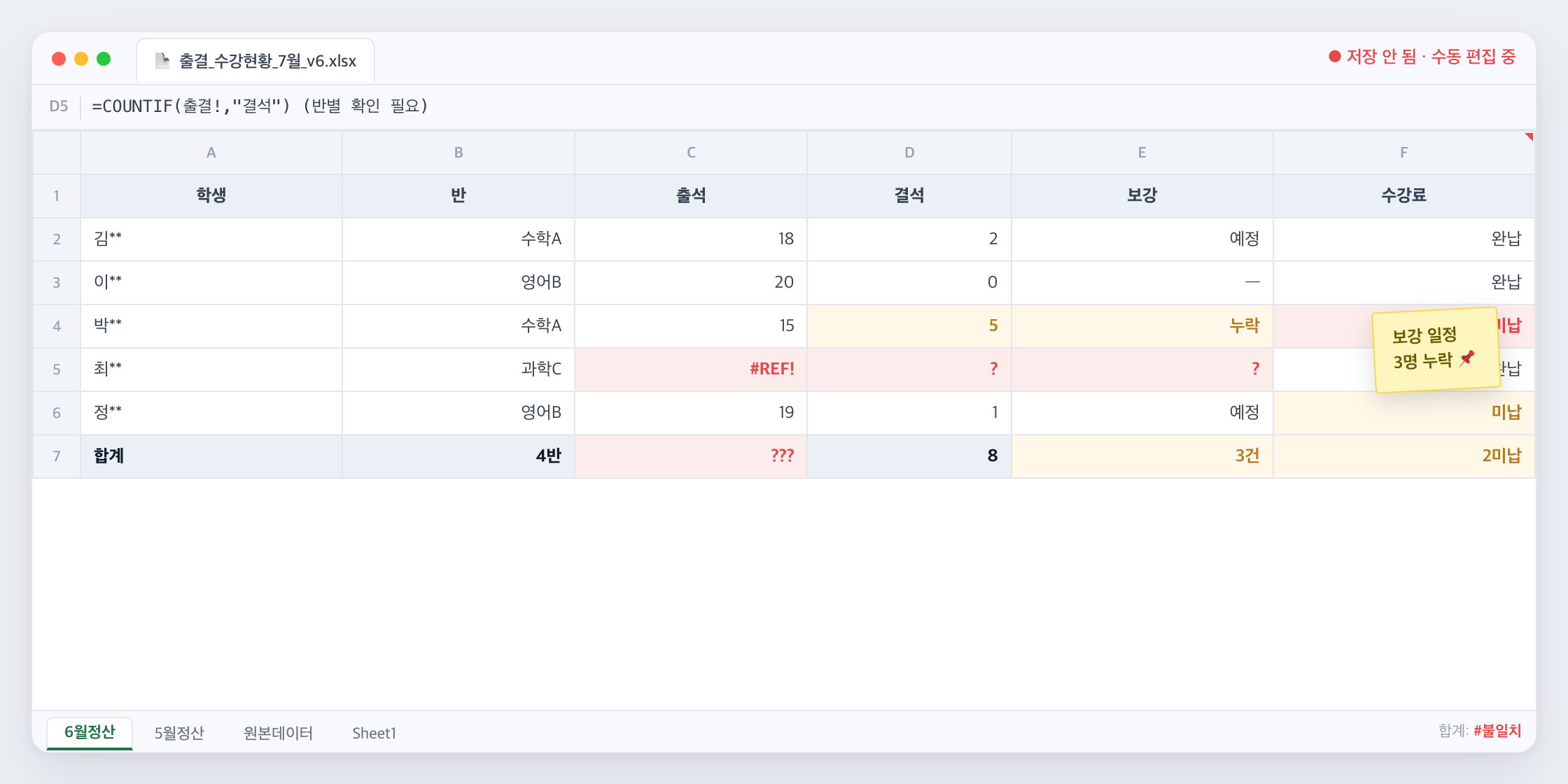Image resolution: width=1568 pixels, height=784 pixels.
Task: Click the pushpin icon on the sticky note
Action: 1467,358
